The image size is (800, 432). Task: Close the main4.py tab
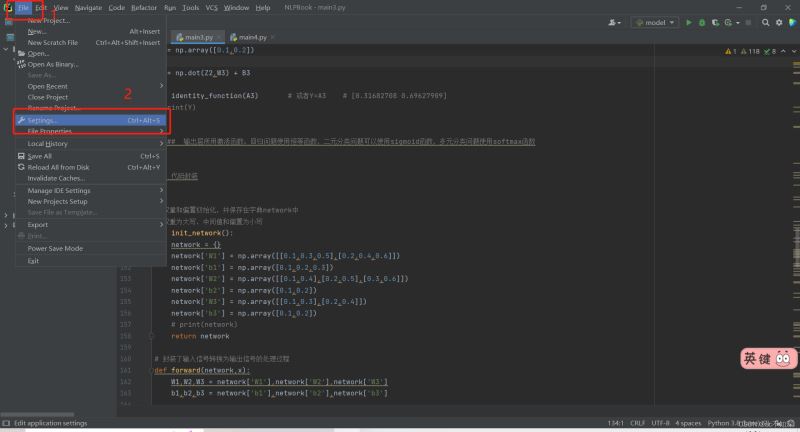coord(272,37)
